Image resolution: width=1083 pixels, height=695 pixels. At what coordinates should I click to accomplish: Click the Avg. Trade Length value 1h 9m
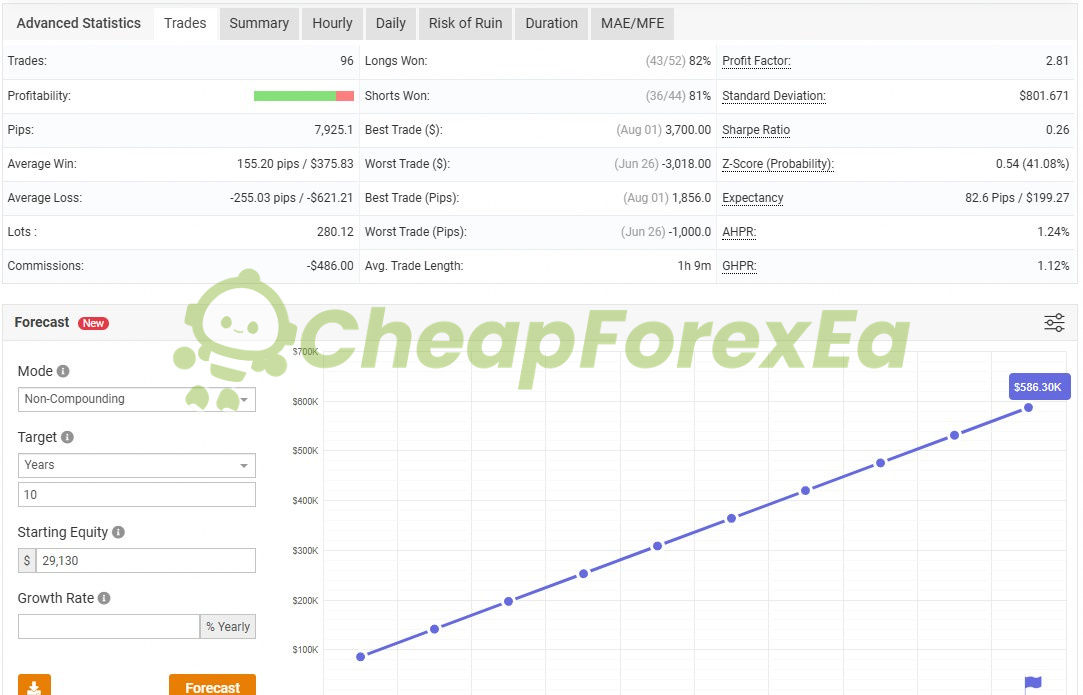pyautogui.click(x=694, y=266)
